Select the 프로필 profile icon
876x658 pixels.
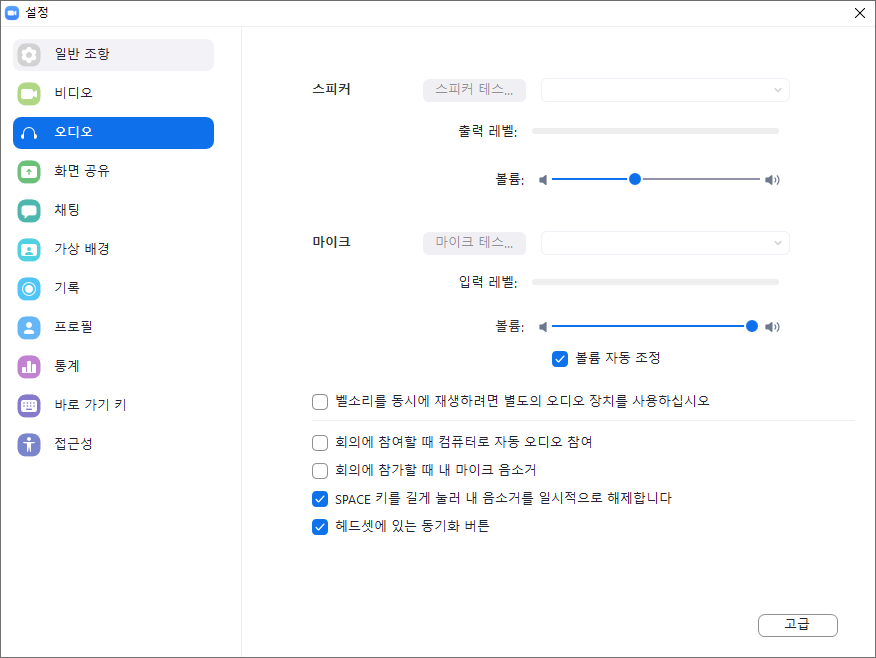pos(29,328)
